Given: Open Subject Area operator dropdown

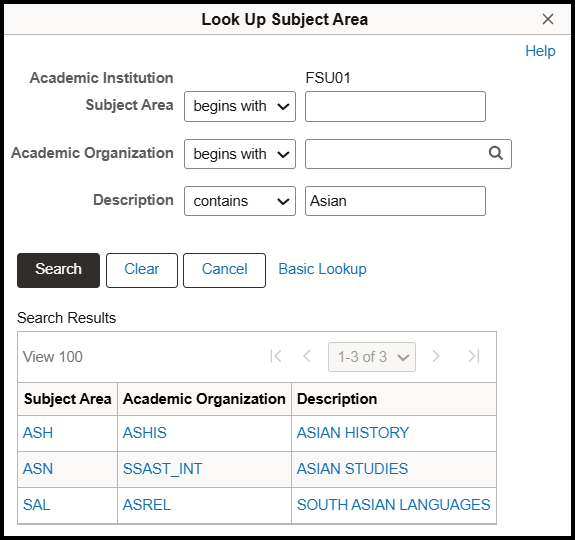Looking at the screenshot, I should (x=240, y=106).
